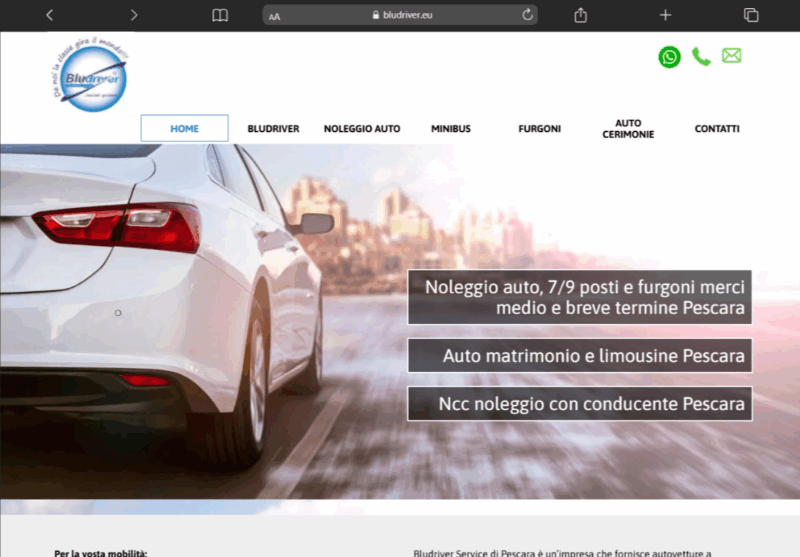Open a new tab with the plus icon
Image resolution: width=800 pixels, height=557 pixels.
click(x=665, y=15)
